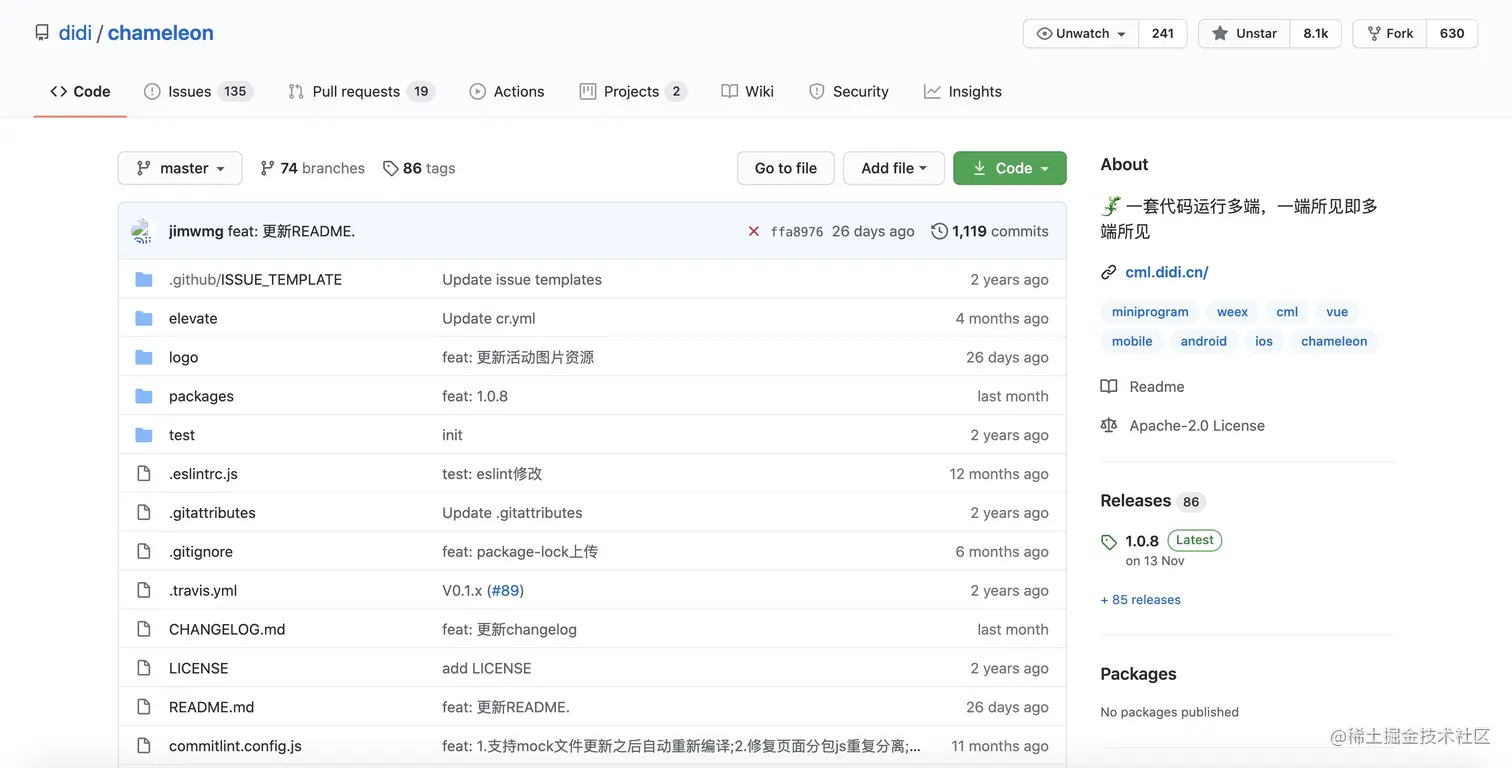The height and width of the screenshot is (768, 1512).
Task: Click the .eslintrc.js file icon
Action: click(144, 474)
